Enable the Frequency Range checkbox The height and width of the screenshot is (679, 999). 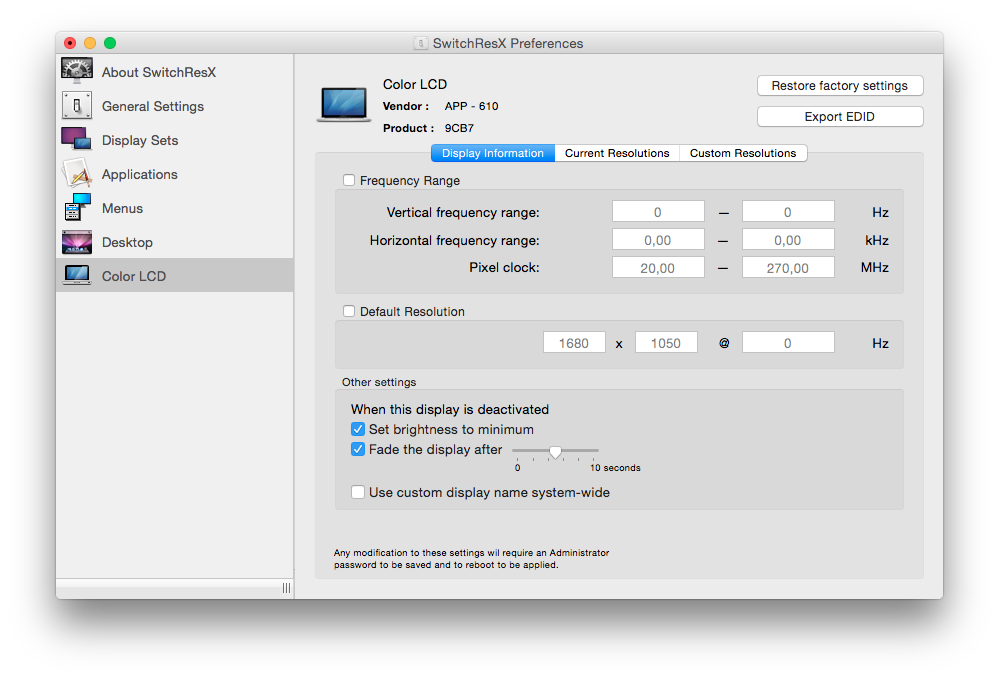click(349, 180)
